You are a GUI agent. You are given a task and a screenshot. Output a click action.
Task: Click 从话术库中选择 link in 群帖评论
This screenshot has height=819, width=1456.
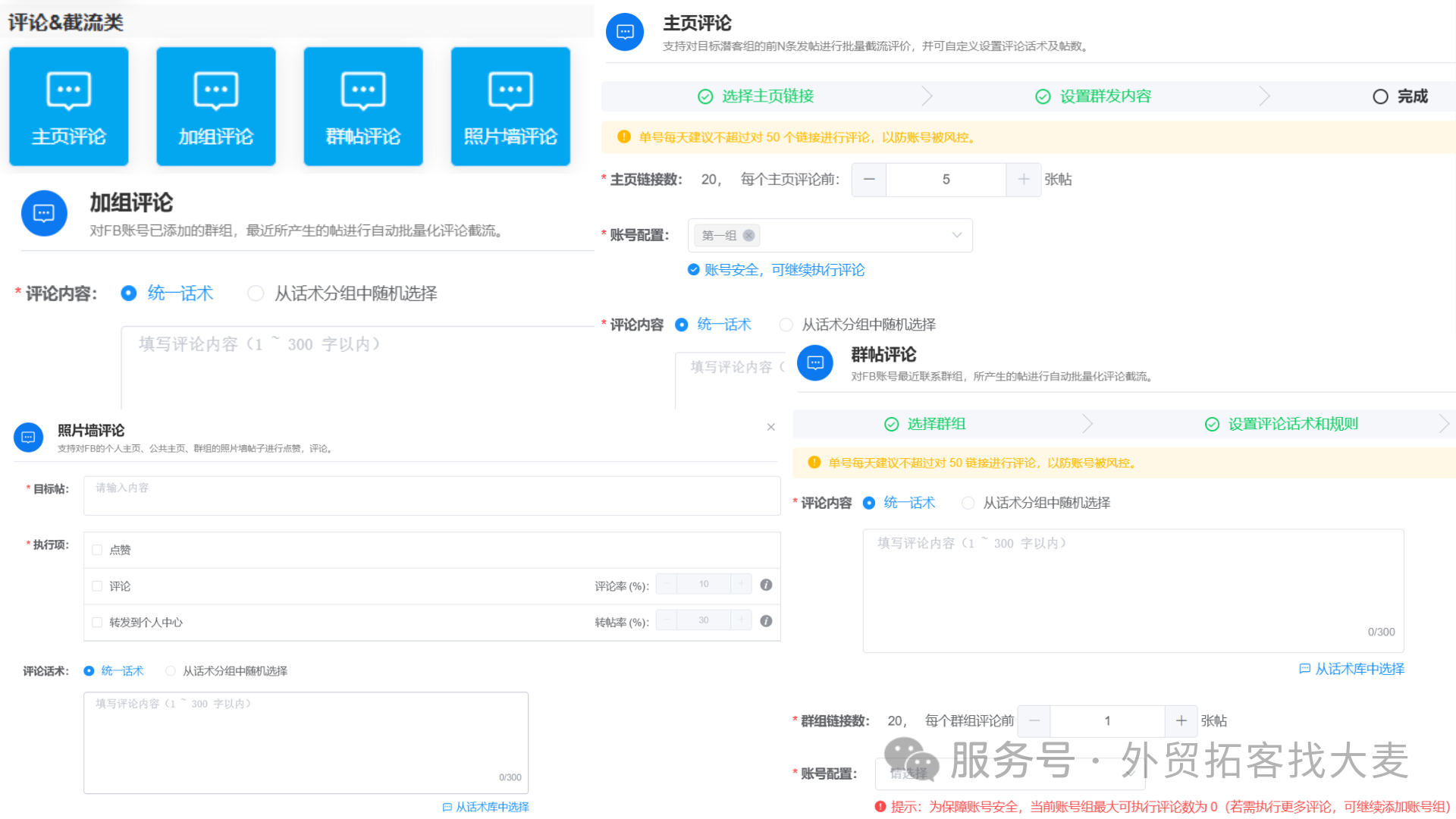coord(1352,669)
